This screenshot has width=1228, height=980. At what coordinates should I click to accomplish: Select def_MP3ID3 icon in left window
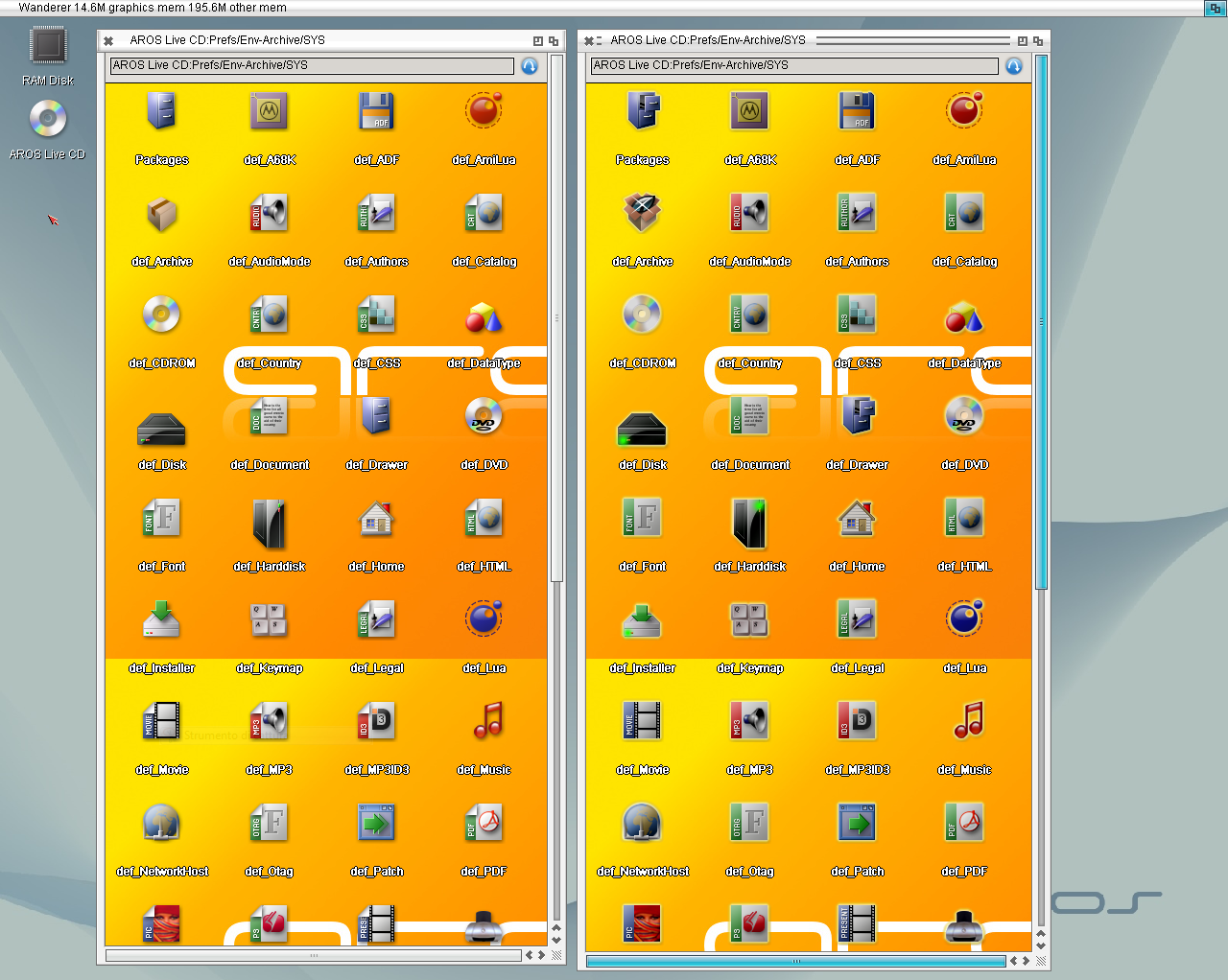[x=376, y=721]
